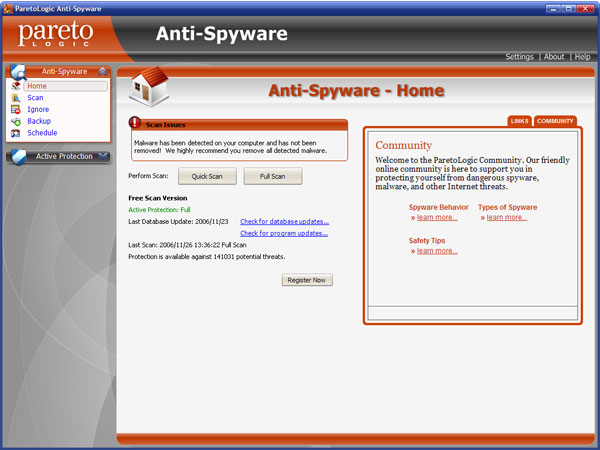The width and height of the screenshot is (600, 450).
Task: Start a Quick Scan
Action: click(x=207, y=176)
